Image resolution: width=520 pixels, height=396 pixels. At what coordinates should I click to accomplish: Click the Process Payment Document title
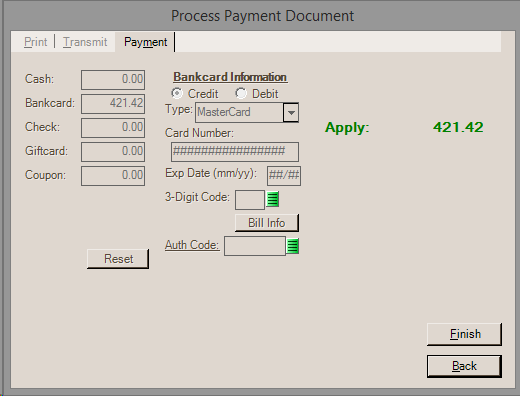262,16
